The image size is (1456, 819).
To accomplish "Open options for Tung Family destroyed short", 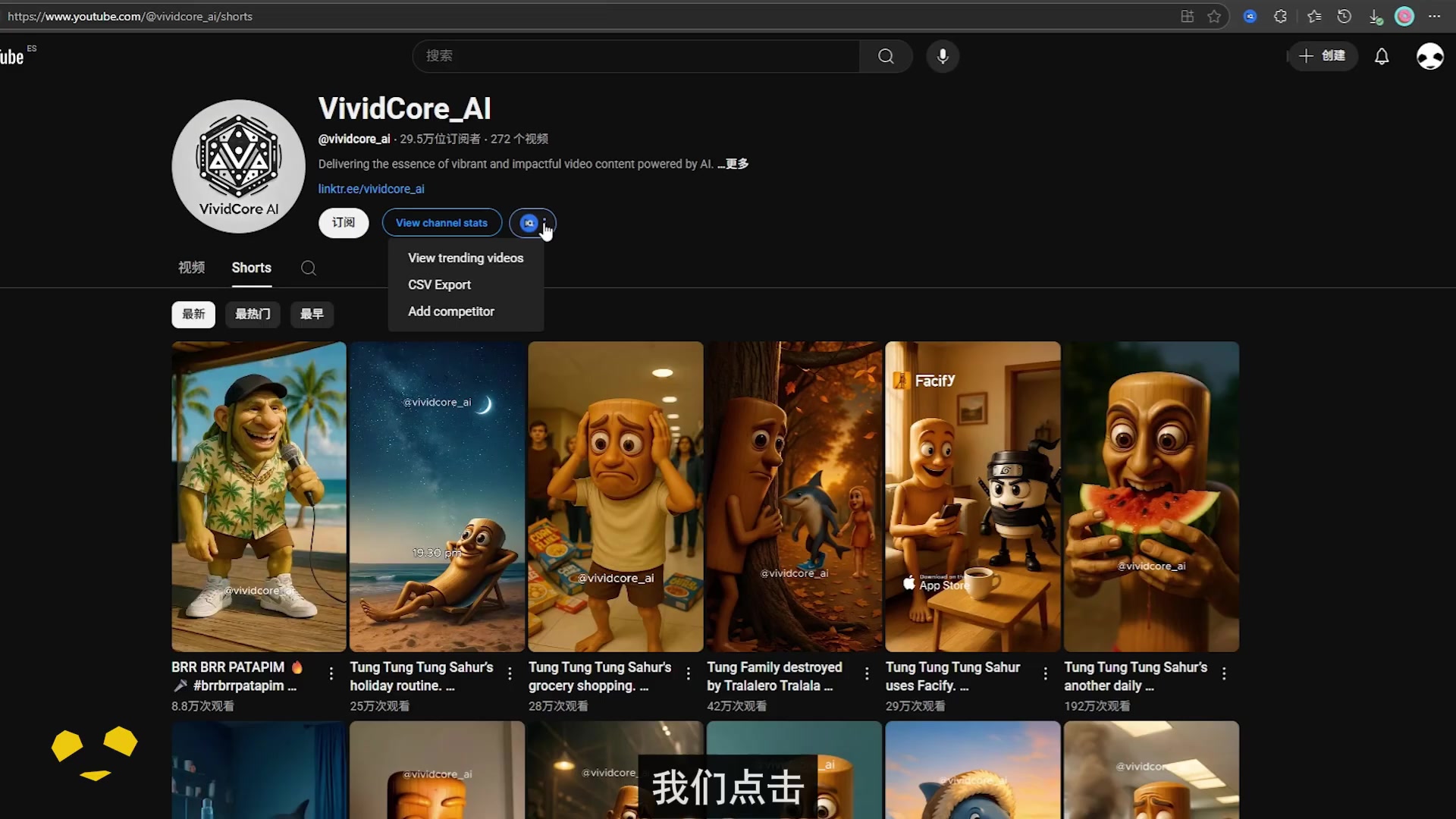I will click(867, 673).
